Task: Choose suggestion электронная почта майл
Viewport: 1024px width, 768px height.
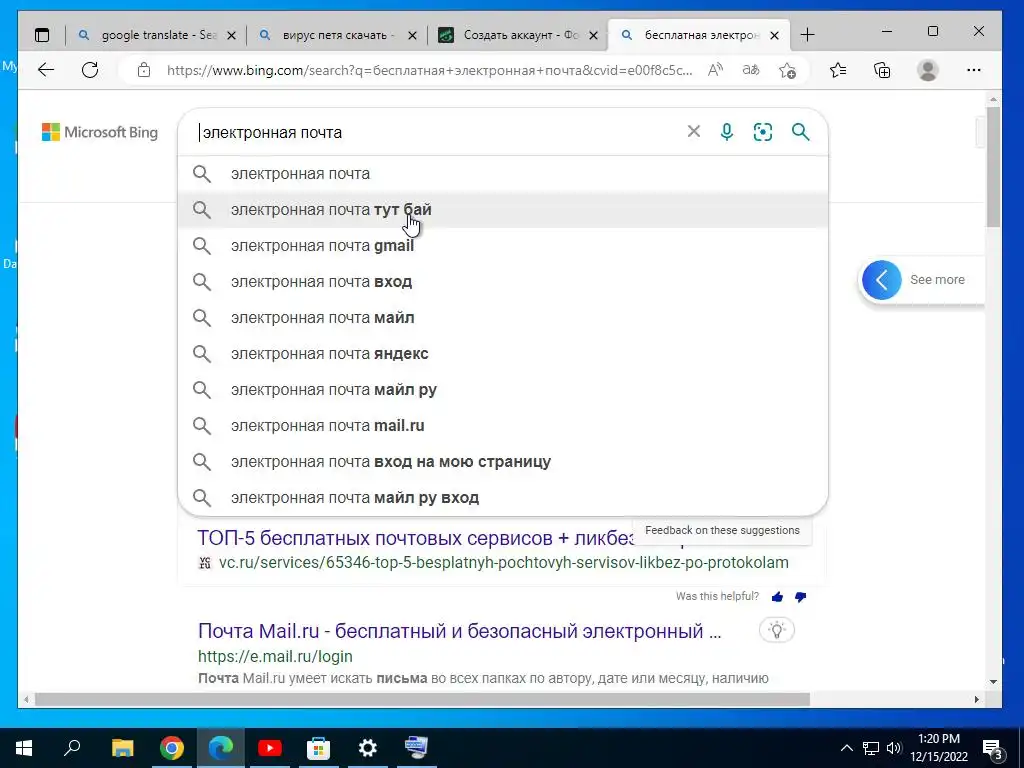Action: (x=503, y=317)
